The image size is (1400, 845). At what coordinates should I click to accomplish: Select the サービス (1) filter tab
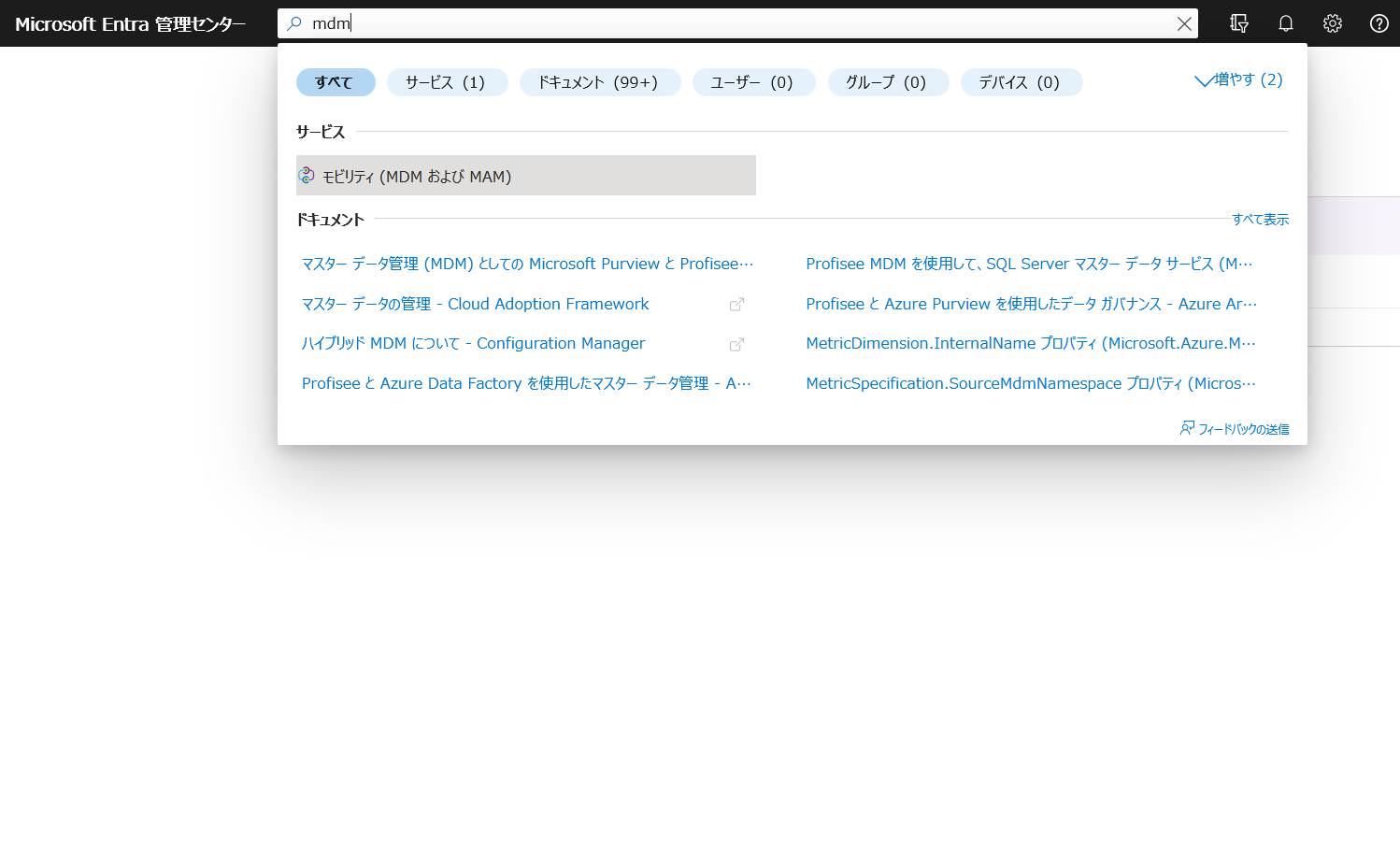[447, 82]
